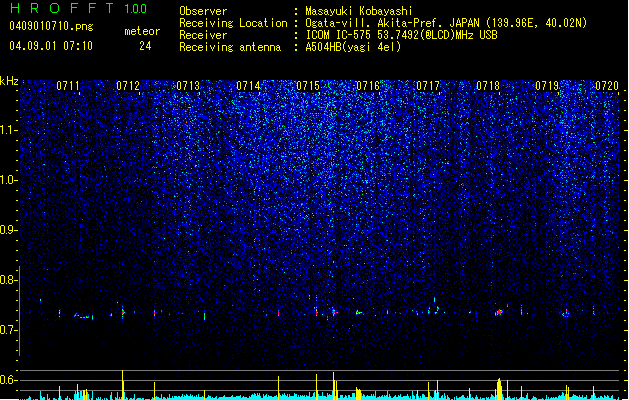Click the wide yellow peak cluster near 0718
The width and height of the screenshot is (629, 400).
coord(499,389)
